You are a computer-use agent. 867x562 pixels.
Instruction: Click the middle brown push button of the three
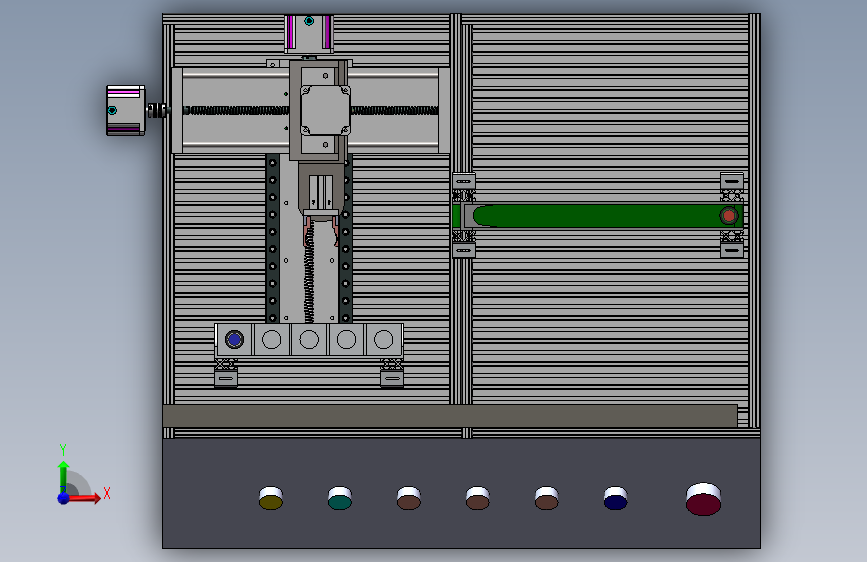coord(477,498)
